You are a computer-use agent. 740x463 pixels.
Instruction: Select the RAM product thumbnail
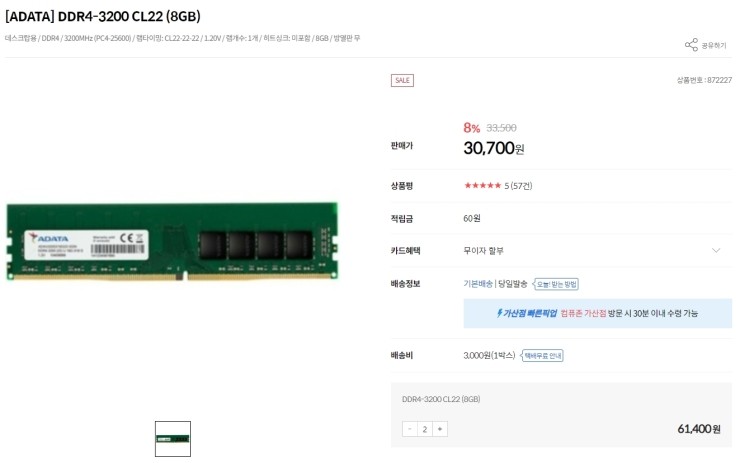pyautogui.click(x=173, y=438)
